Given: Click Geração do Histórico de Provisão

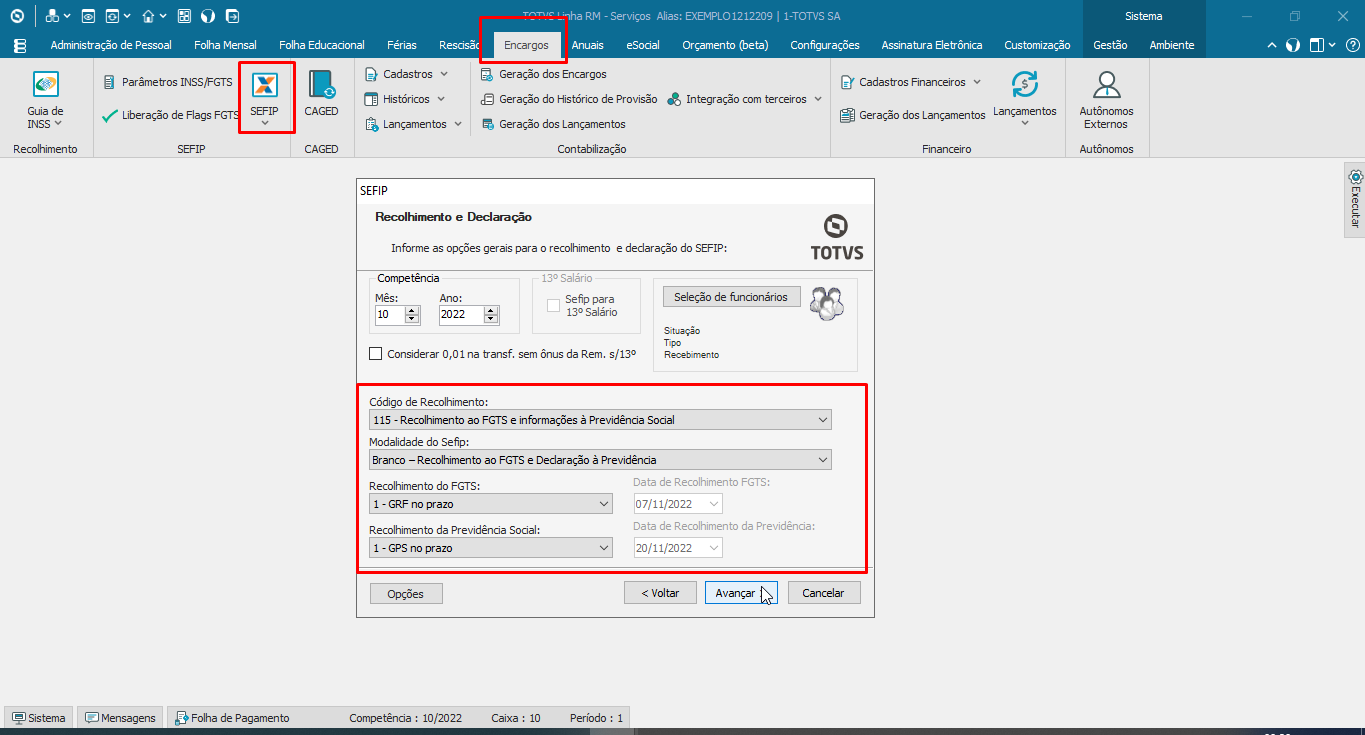Looking at the screenshot, I should pyautogui.click(x=569, y=99).
